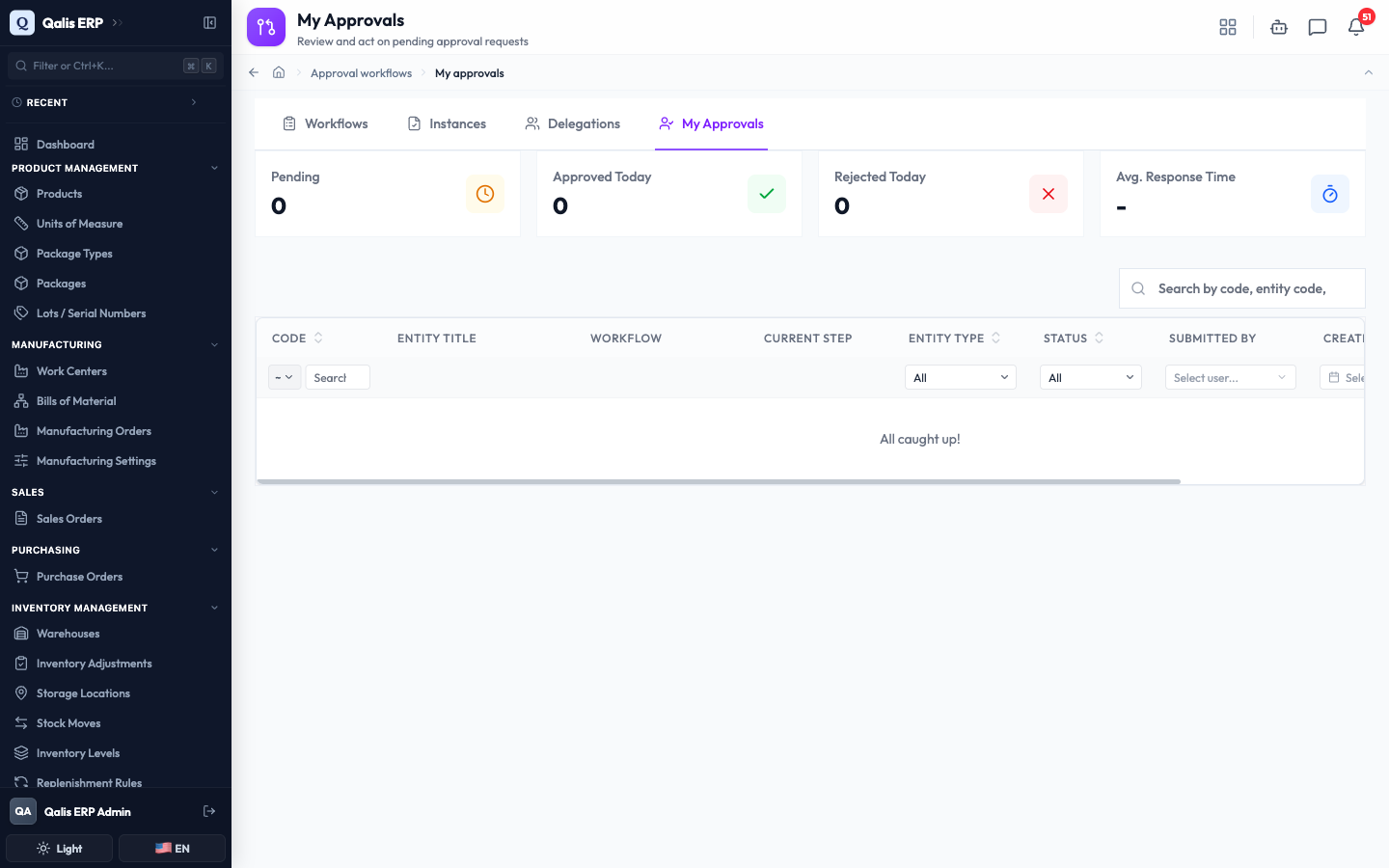Open the Entity Type filter dropdown

(x=961, y=377)
